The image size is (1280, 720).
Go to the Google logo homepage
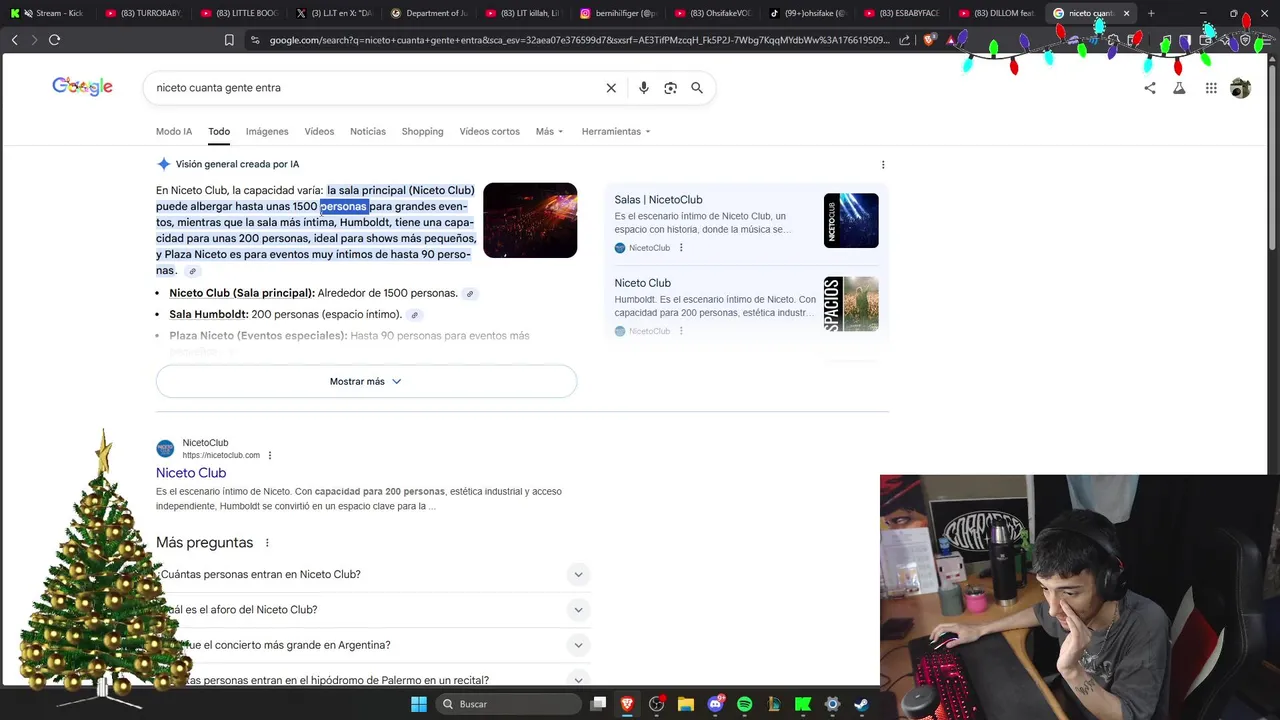click(x=83, y=87)
